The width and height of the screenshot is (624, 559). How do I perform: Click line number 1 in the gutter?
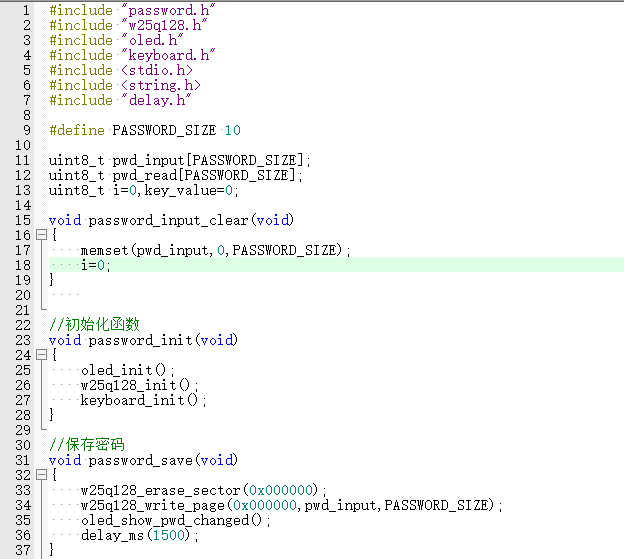27,10
